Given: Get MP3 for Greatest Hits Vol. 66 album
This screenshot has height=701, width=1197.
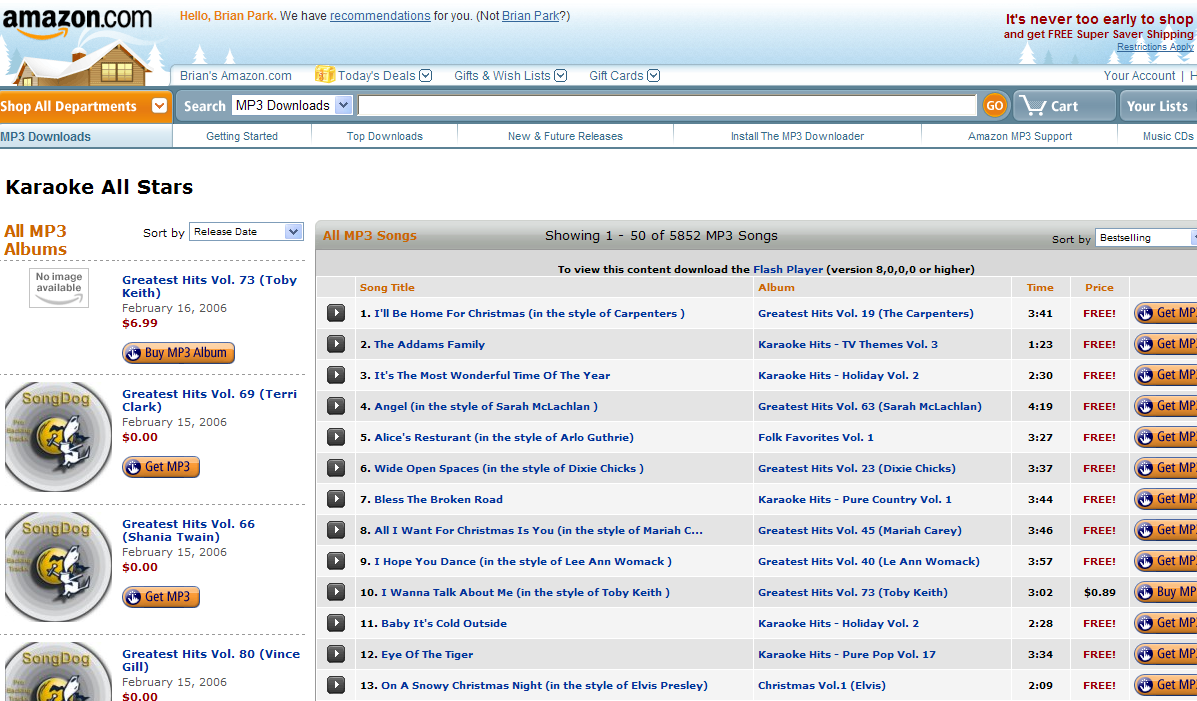Looking at the screenshot, I should tap(161, 596).
